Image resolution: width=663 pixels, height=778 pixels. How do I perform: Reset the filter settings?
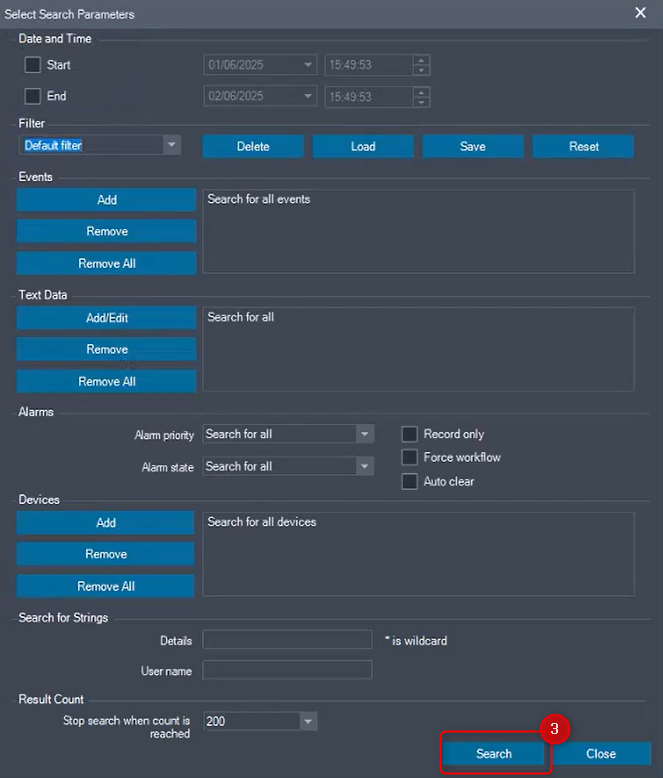(583, 146)
